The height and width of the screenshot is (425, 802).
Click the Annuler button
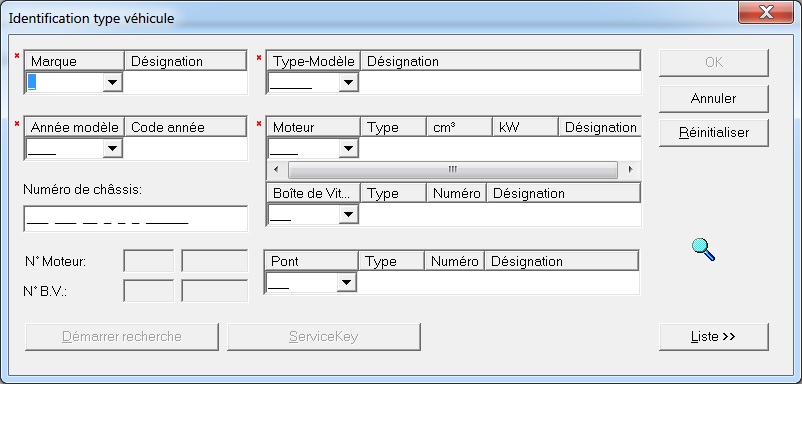tap(713, 99)
